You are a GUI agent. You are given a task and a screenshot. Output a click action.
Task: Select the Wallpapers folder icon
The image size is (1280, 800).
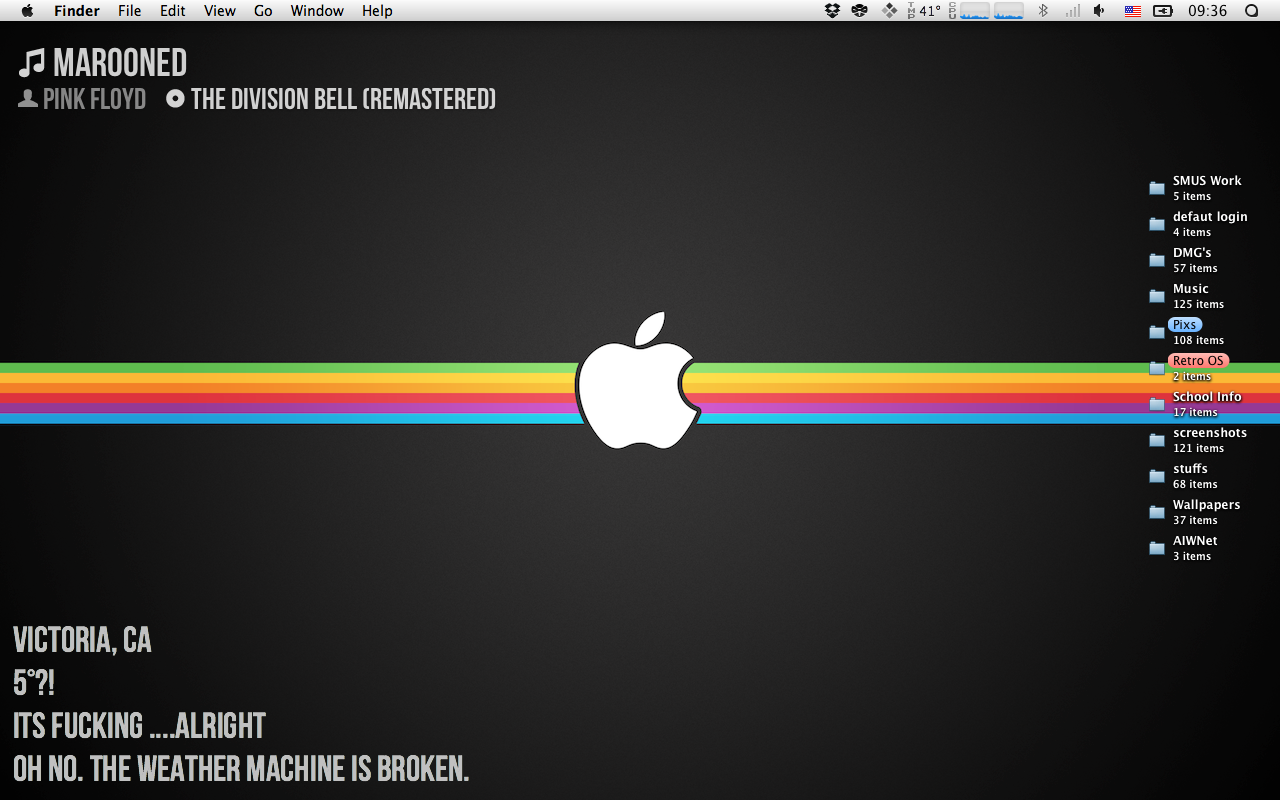1157,512
